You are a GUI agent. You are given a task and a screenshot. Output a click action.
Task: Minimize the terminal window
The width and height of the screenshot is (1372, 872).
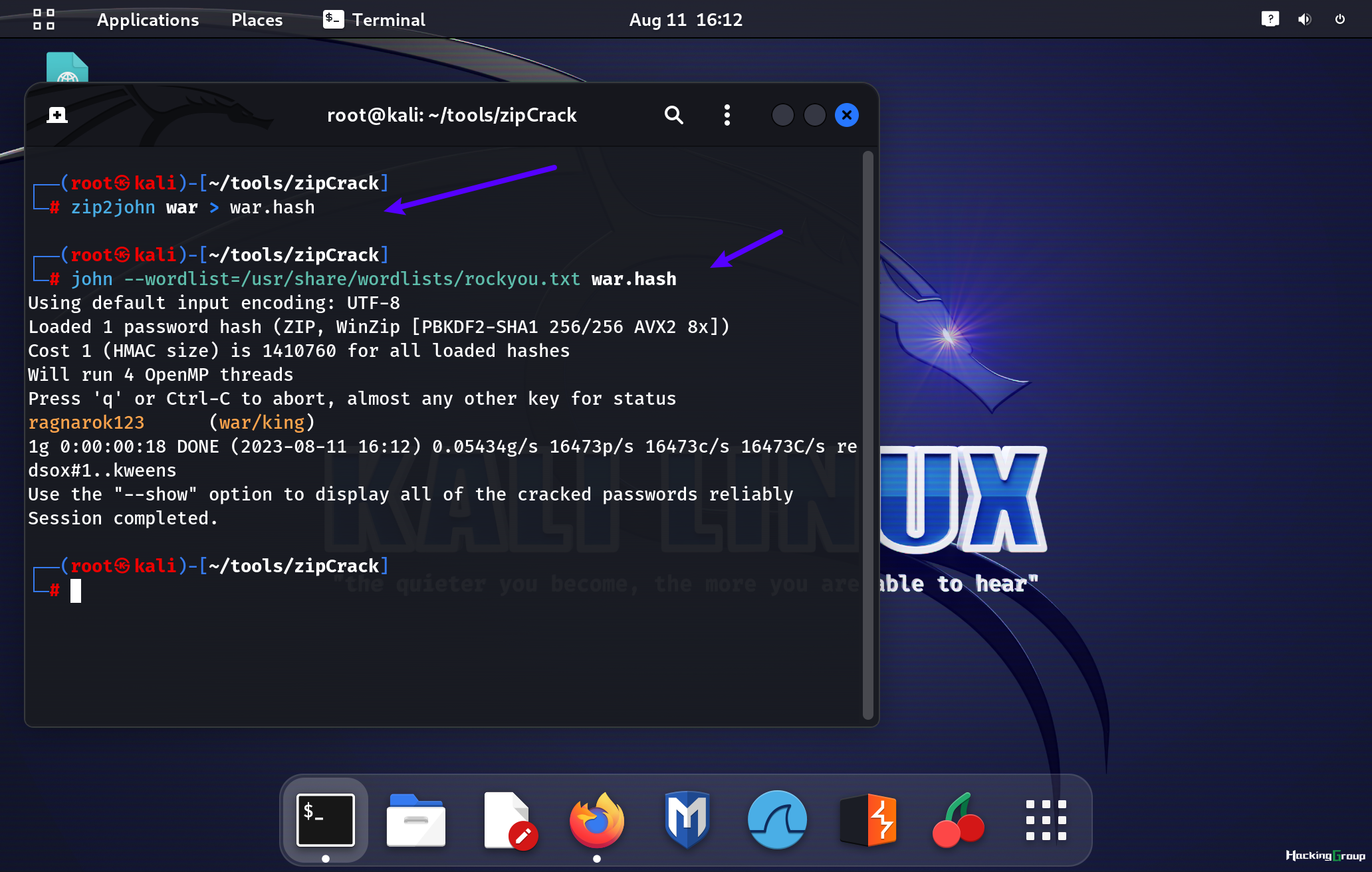[x=783, y=115]
